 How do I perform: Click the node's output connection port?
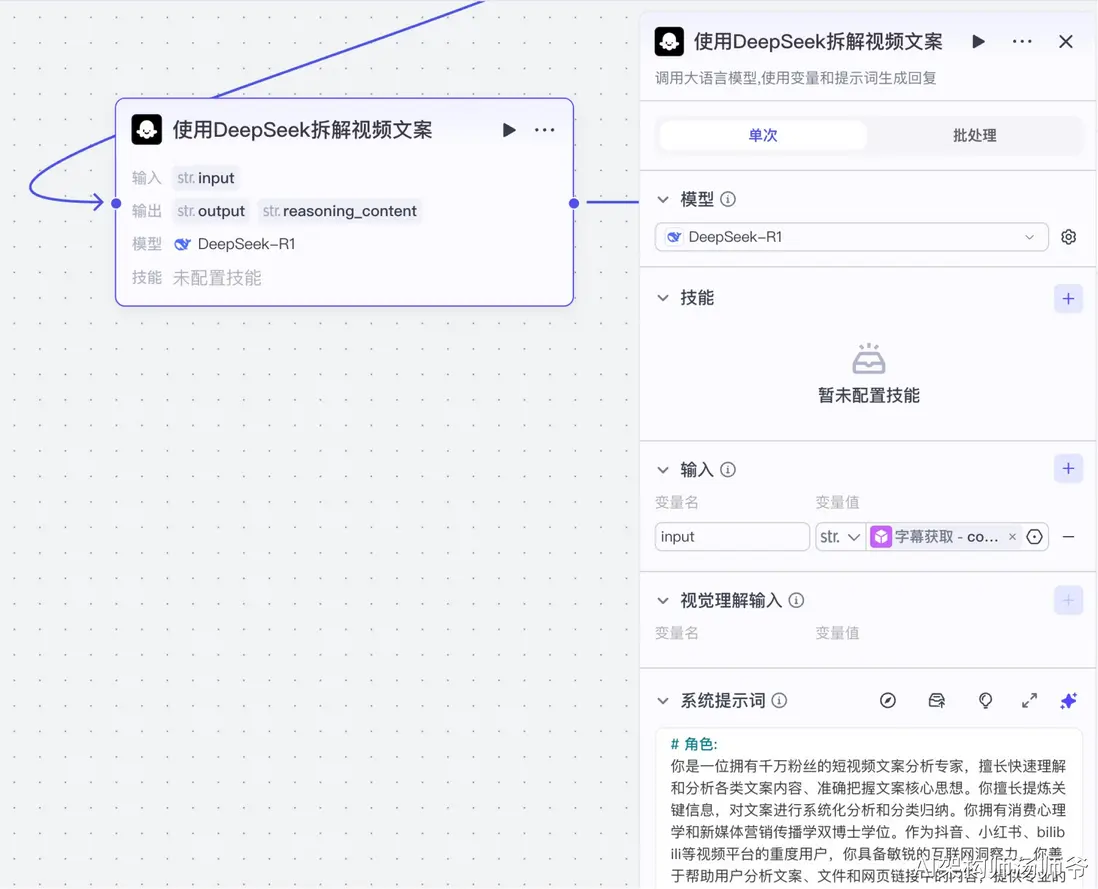click(x=574, y=203)
